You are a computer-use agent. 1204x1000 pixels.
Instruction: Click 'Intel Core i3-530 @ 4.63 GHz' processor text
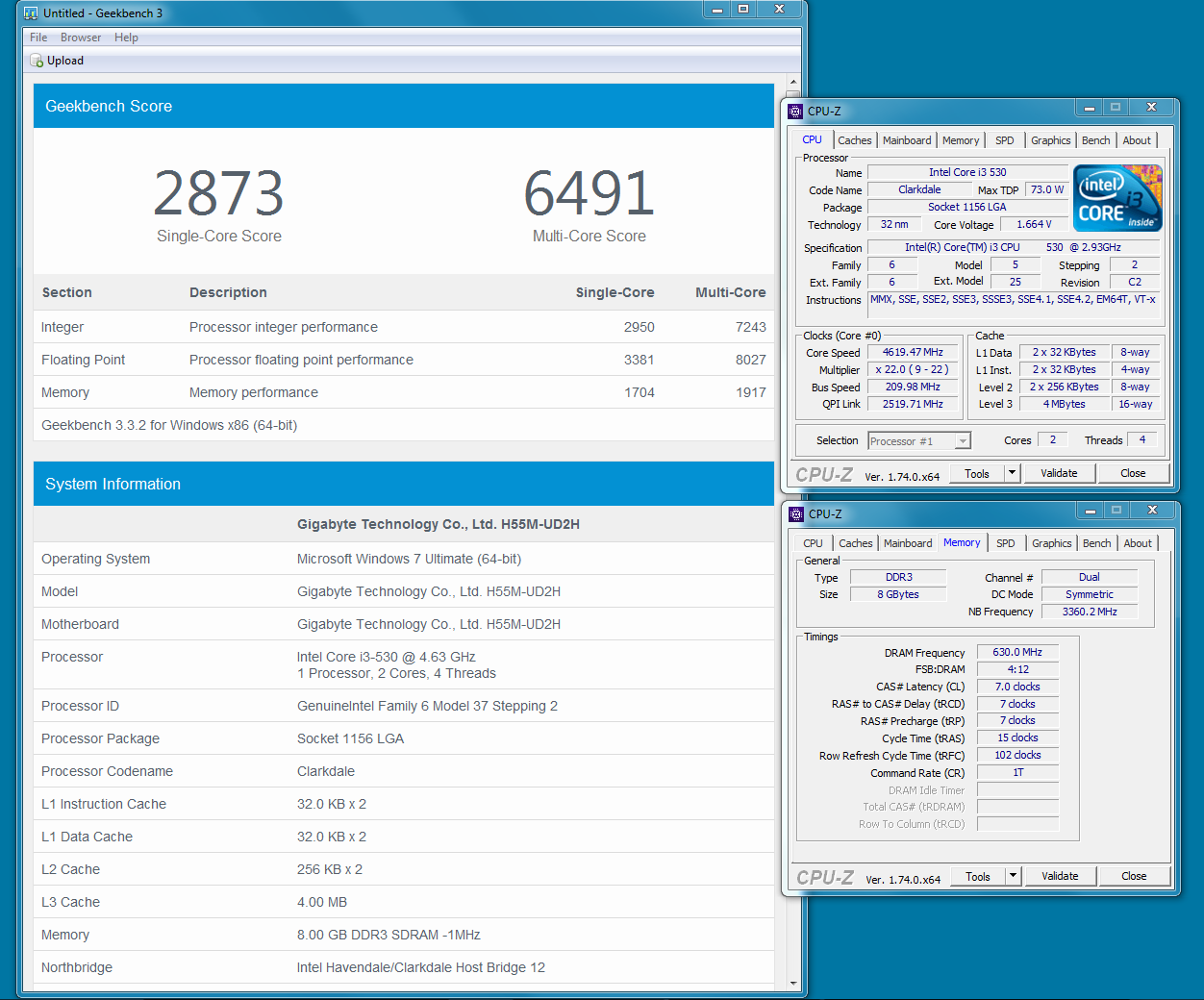tap(387, 657)
